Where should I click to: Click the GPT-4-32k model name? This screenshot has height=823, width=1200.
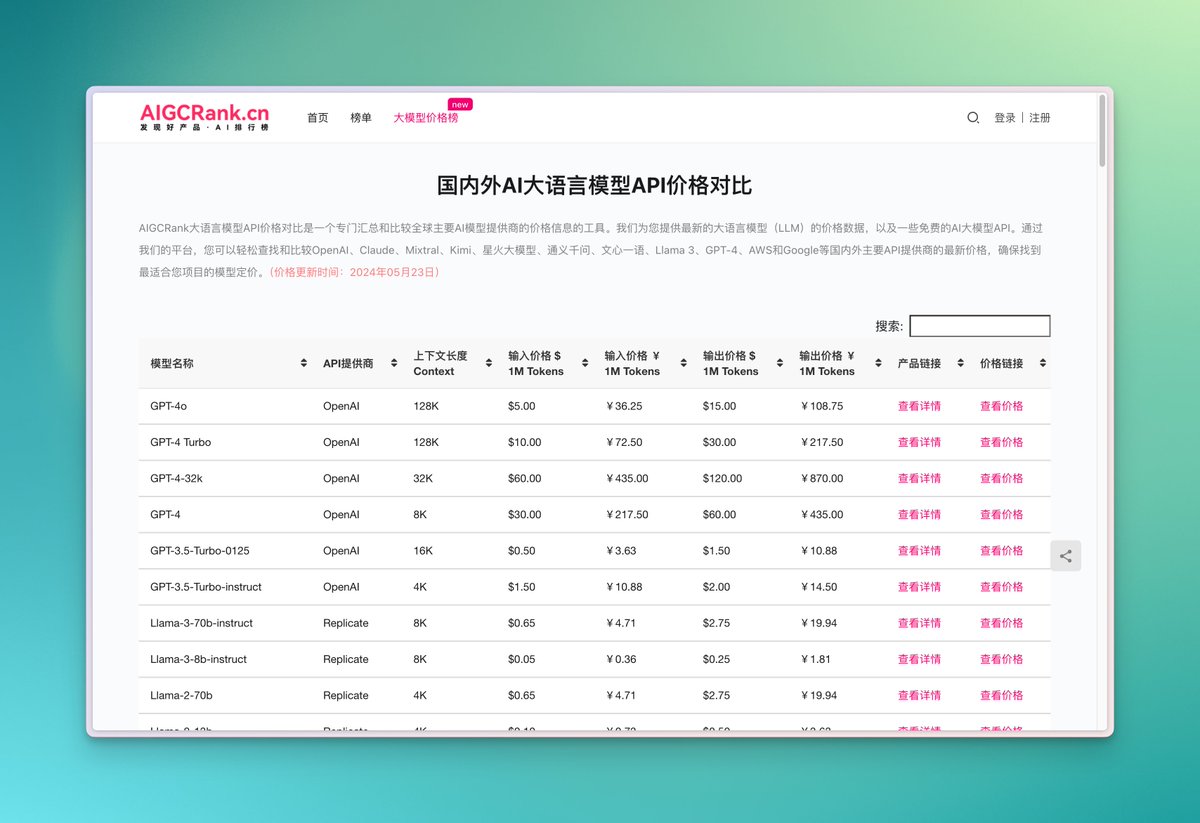176,478
